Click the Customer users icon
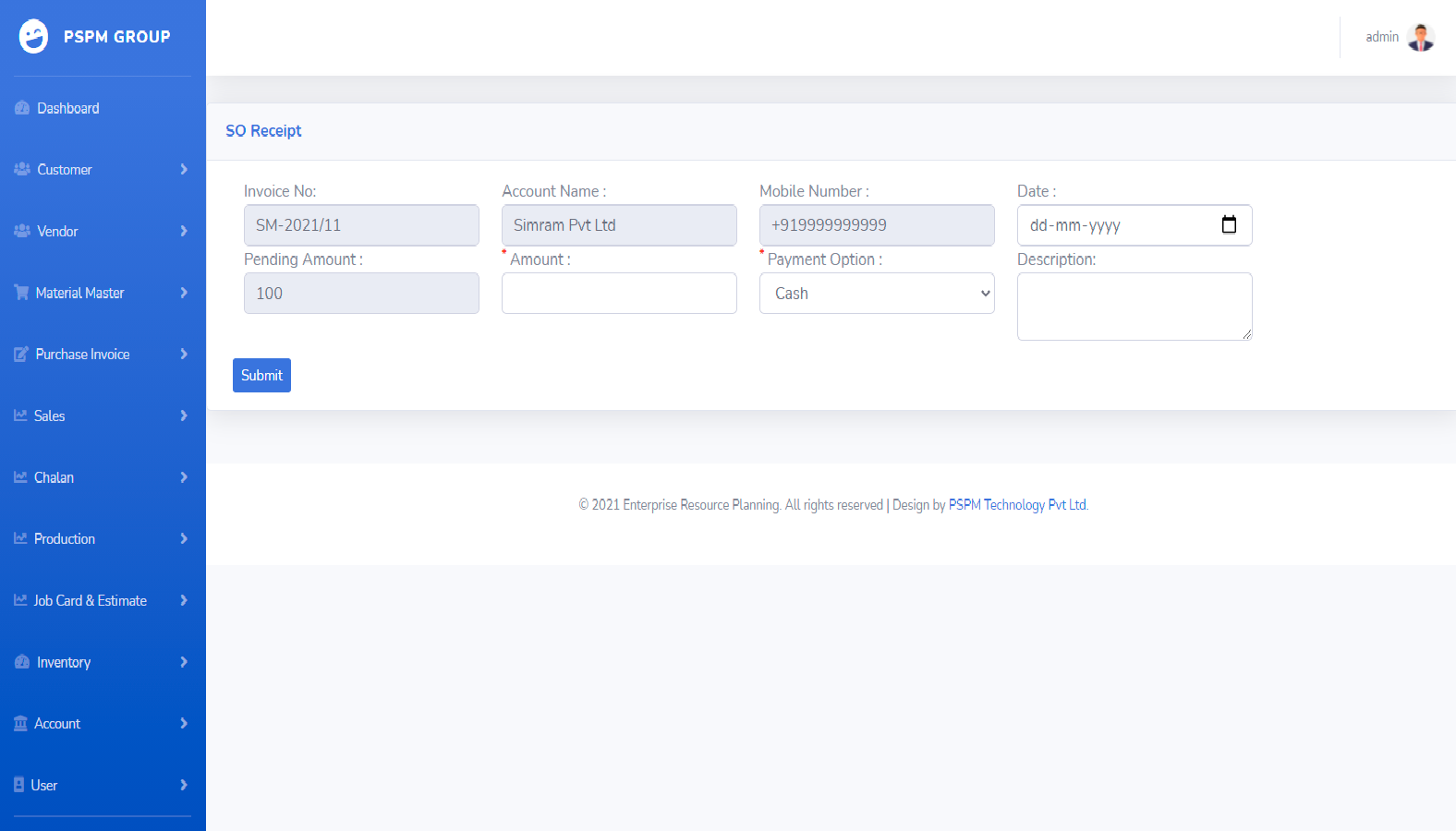Screen dimensions: 1456x831 click(22, 169)
